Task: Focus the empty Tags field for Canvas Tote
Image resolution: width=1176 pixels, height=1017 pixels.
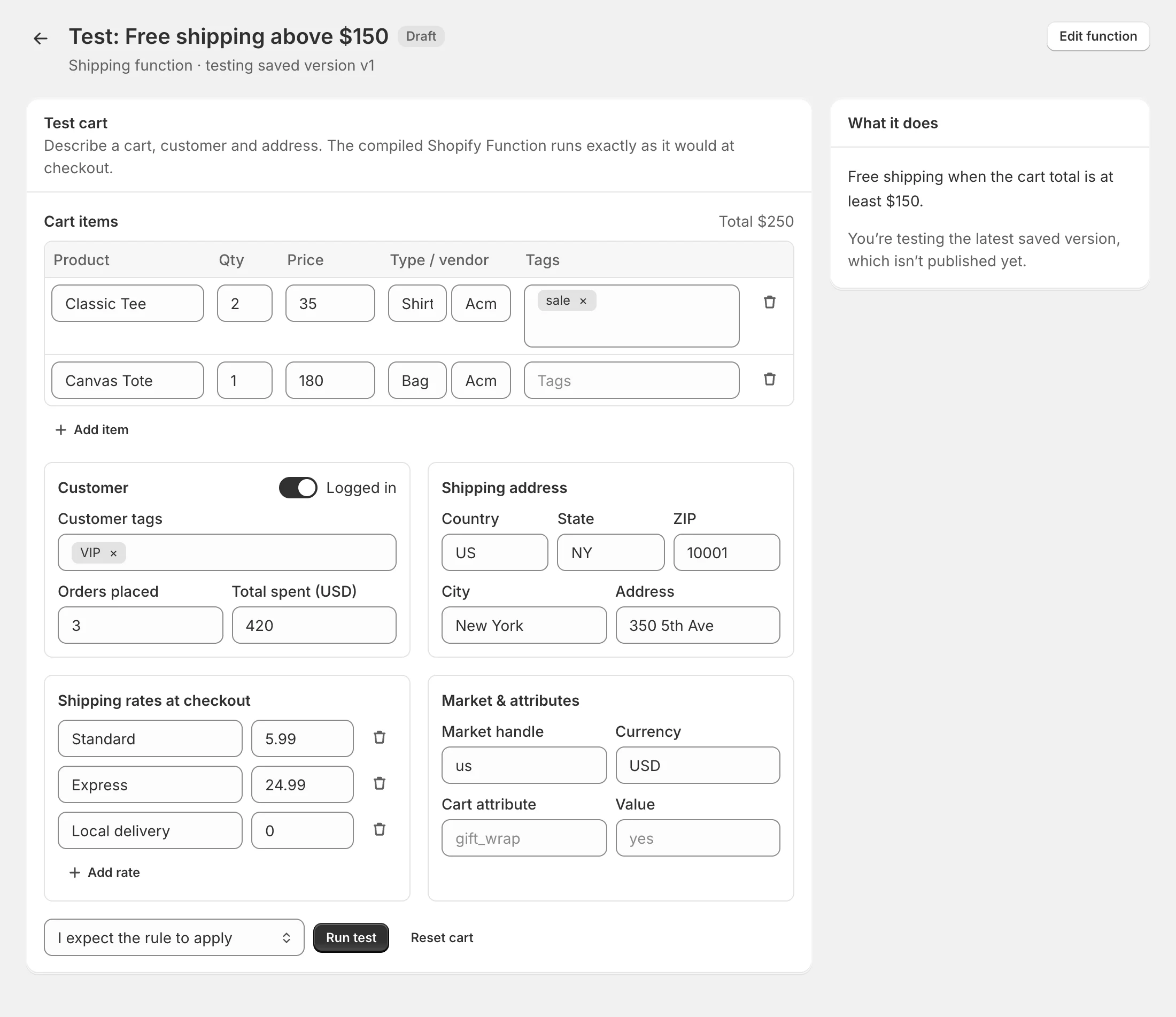Action: (x=632, y=381)
